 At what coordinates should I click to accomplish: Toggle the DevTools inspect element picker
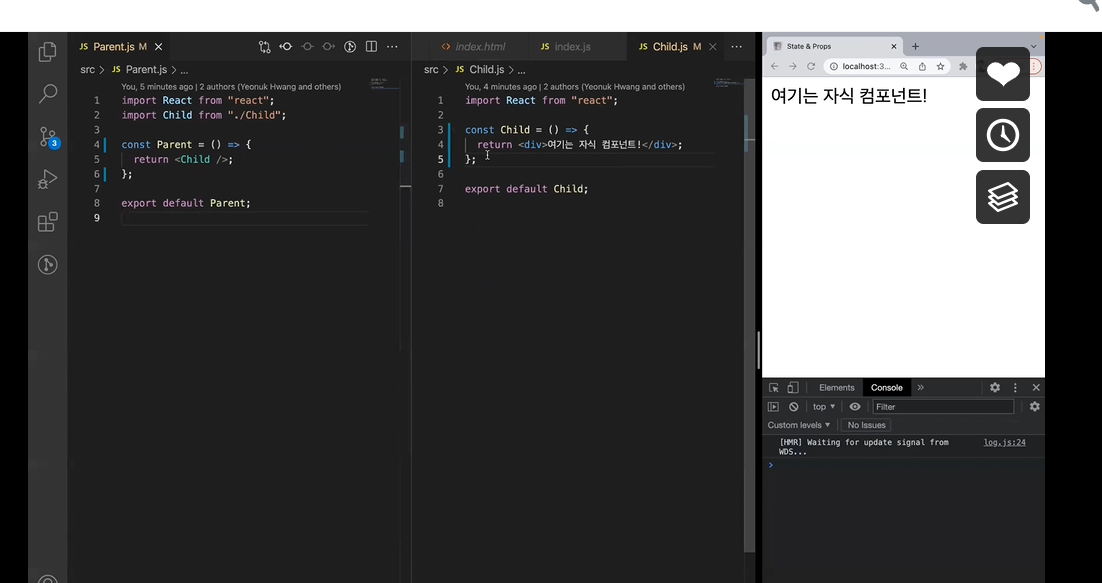click(x=774, y=388)
